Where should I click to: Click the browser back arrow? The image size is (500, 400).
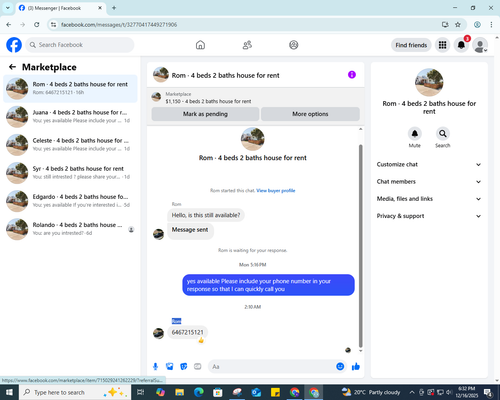[x=9, y=25]
